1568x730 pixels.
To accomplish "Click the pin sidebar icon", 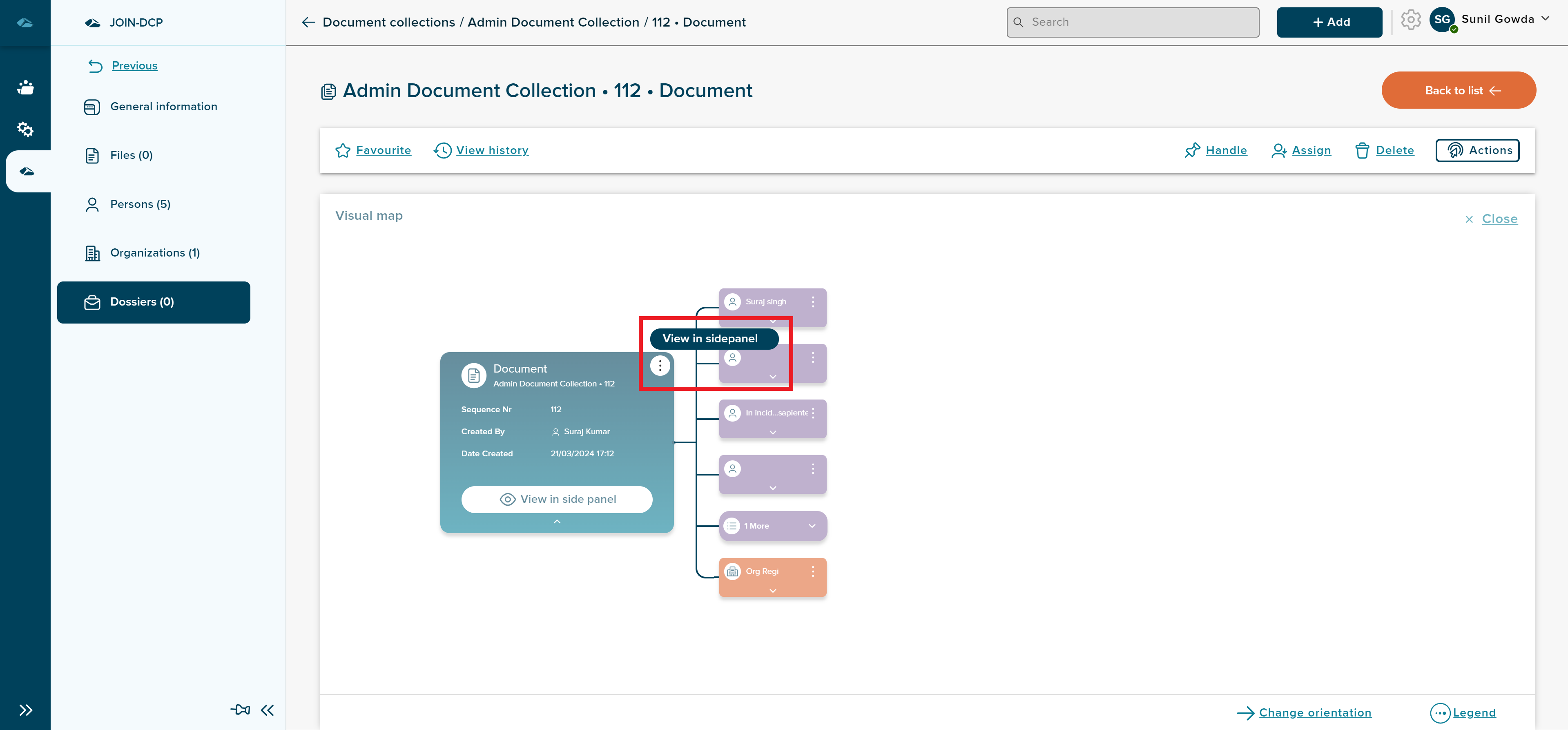I will 240,709.
